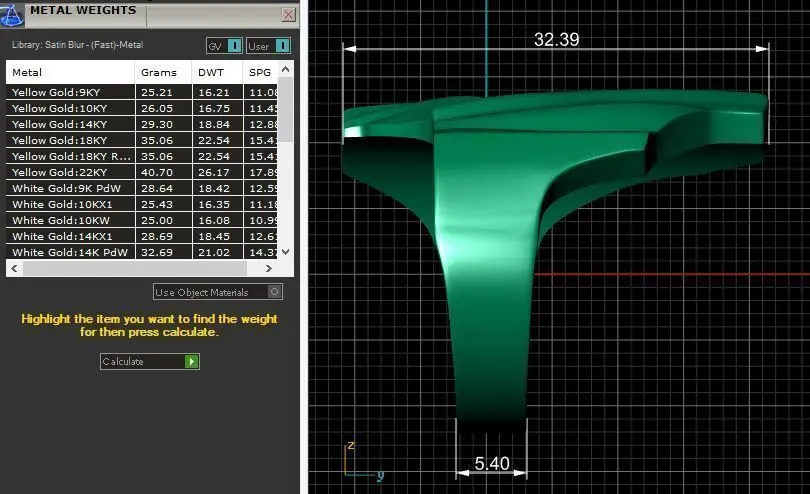Sort by the SPG column header
This screenshot has width=810, height=494.
click(x=260, y=72)
